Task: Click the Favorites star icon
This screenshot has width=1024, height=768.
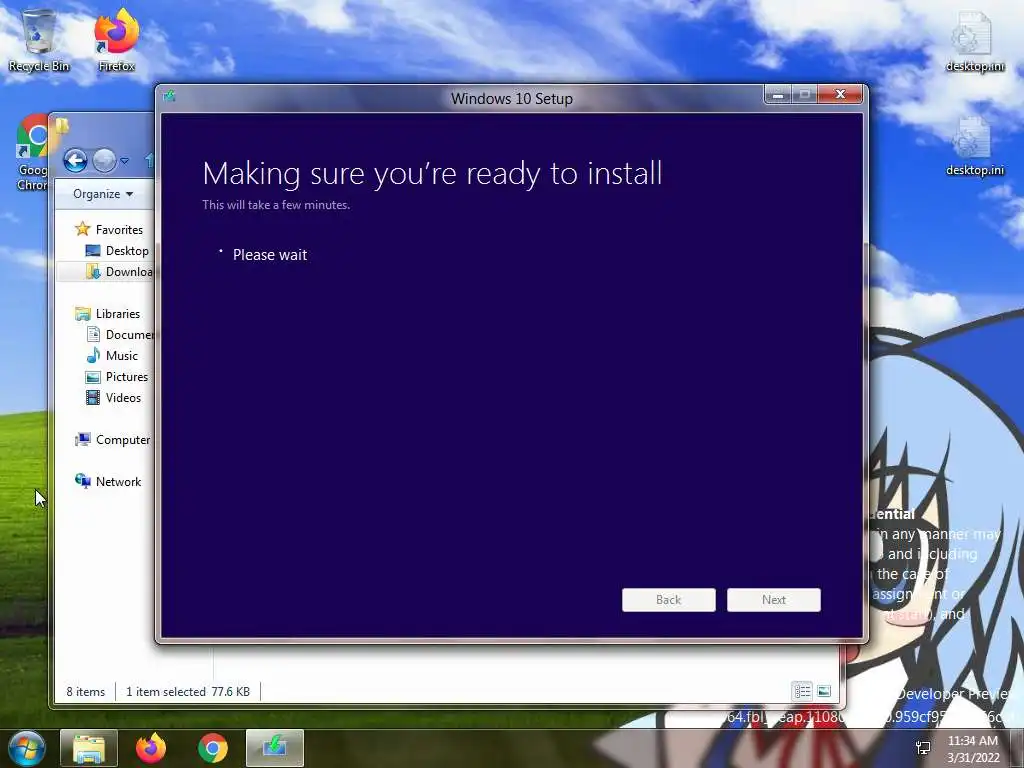Action: 82,229
